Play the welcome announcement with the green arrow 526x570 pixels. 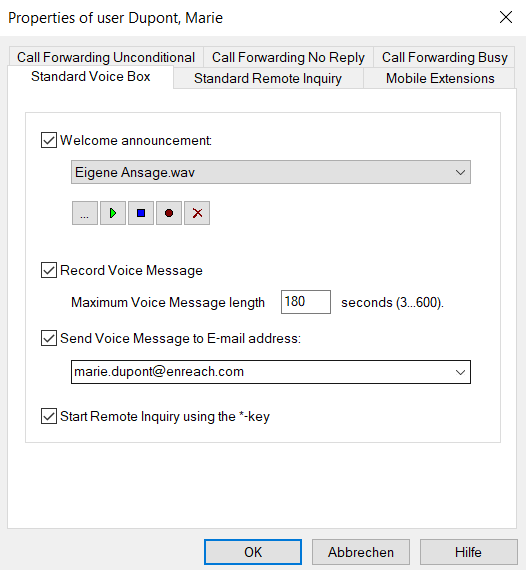click(x=113, y=213)
